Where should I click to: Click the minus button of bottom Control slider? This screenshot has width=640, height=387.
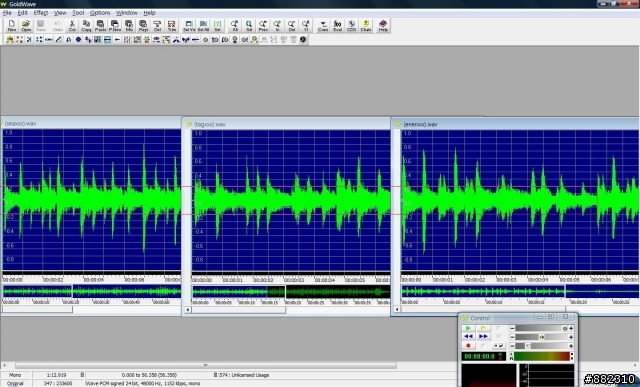(x=512, y=346)
